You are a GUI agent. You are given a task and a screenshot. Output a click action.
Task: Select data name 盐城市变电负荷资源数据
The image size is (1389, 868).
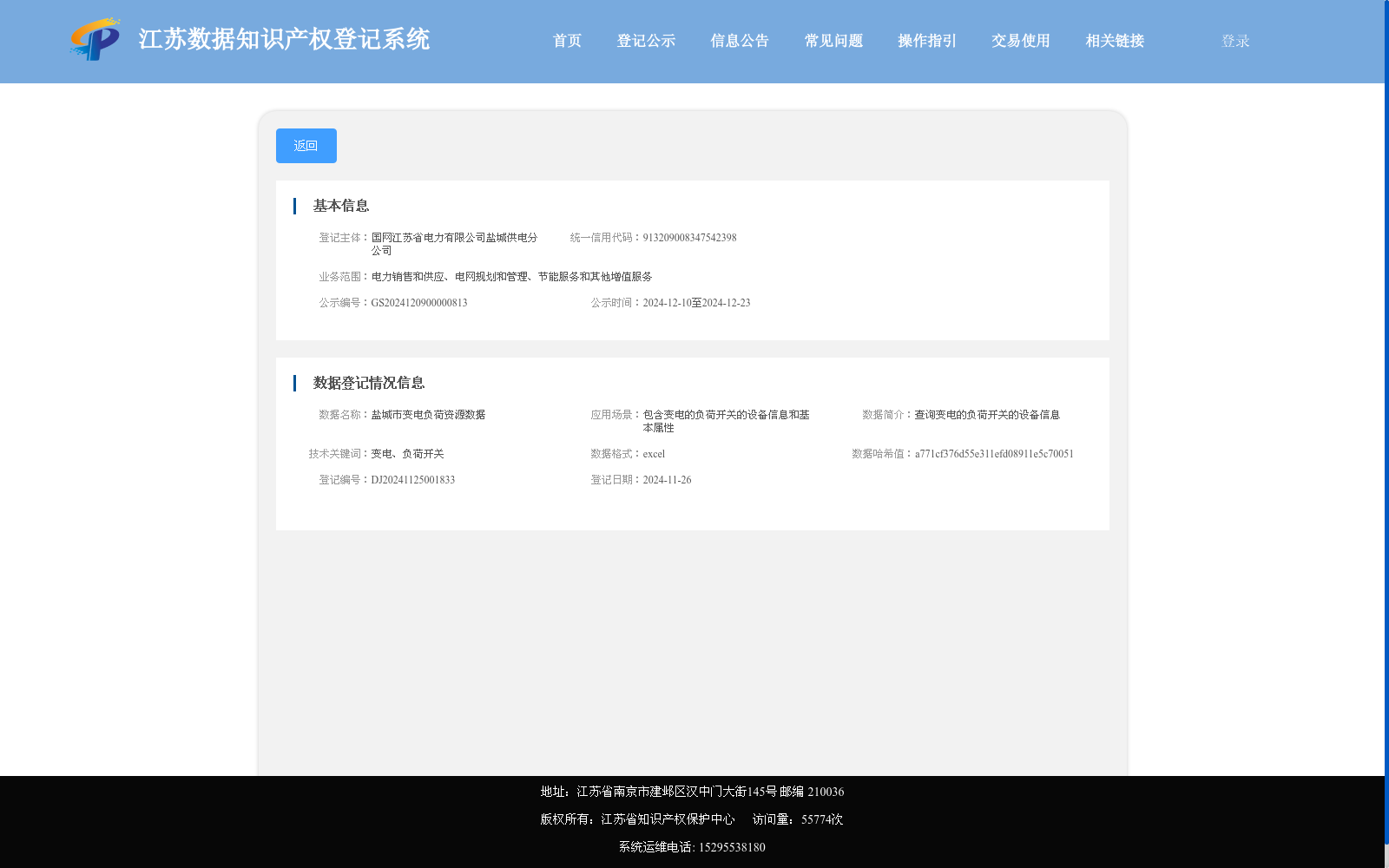[429, 415]
